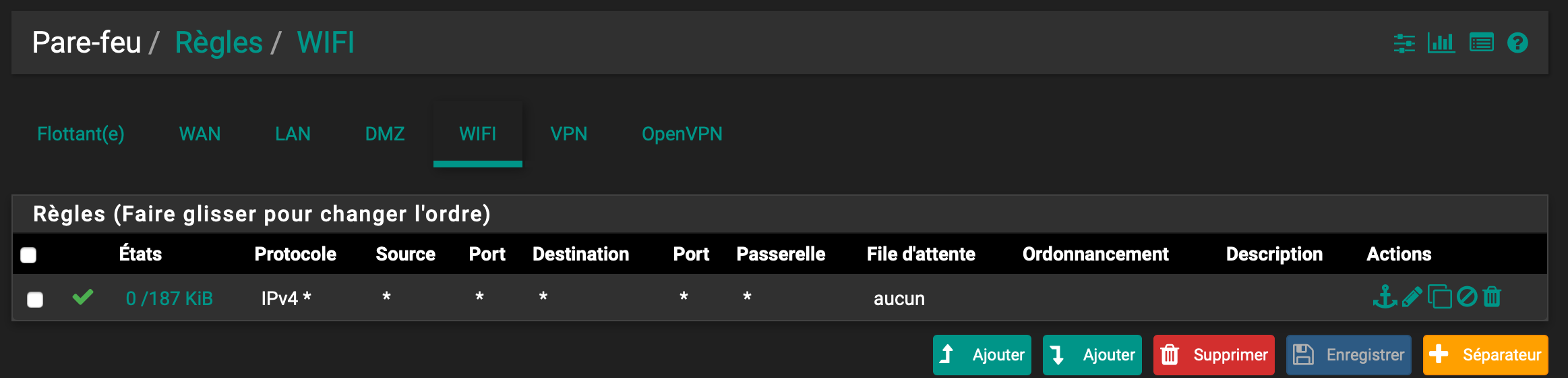This screenshot has width=1568, height=378.
Task: Click Ajouter with the down arrow
Action: click(1092, 355)
